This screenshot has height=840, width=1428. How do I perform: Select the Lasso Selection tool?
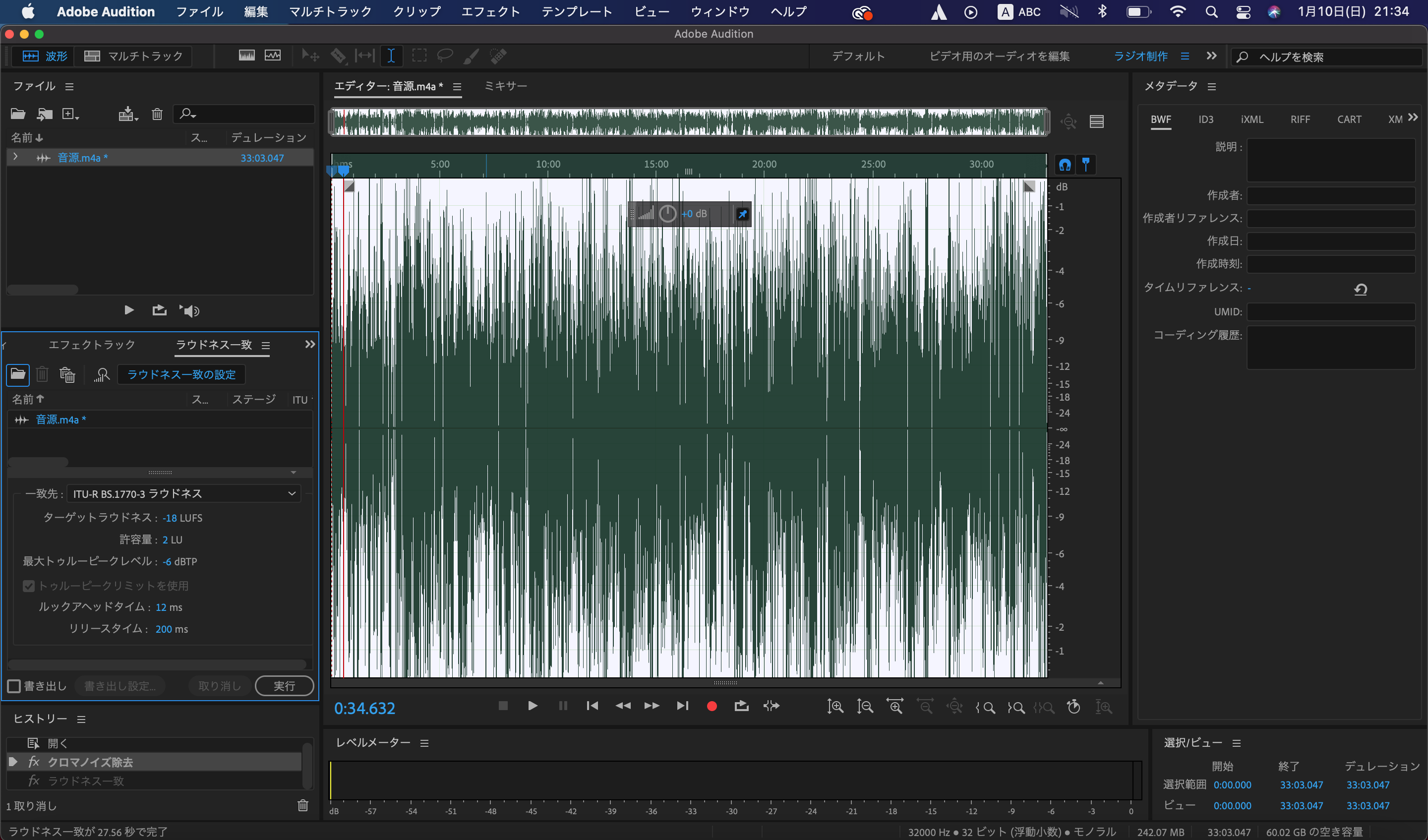tap(445, 56)
